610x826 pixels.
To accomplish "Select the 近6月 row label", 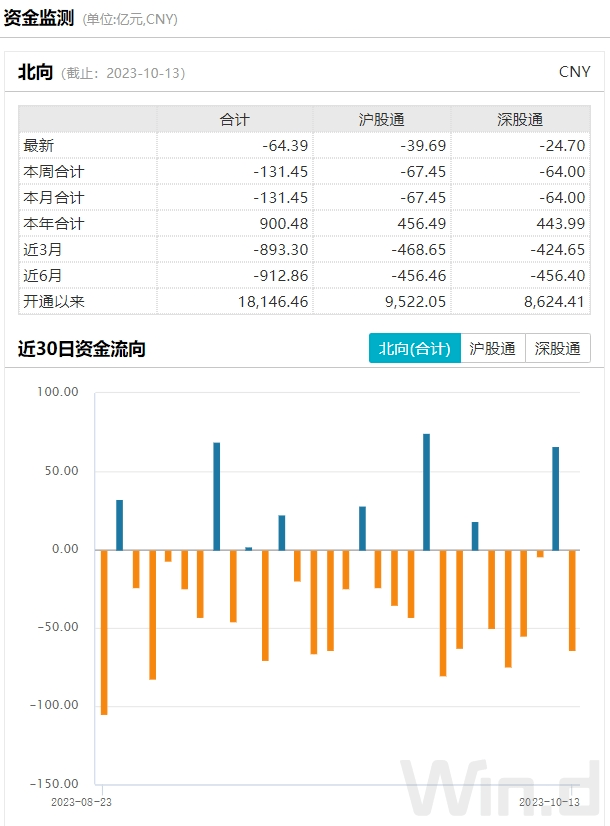I will 43,275.
